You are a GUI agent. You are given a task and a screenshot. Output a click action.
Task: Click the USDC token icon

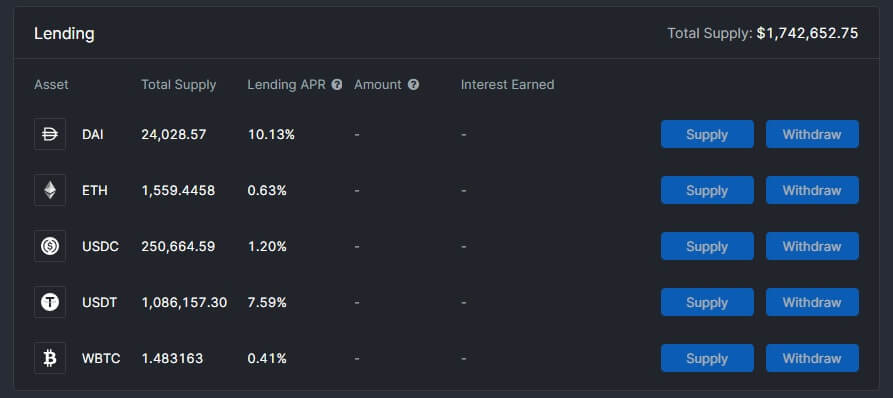(x=50, y=246)
